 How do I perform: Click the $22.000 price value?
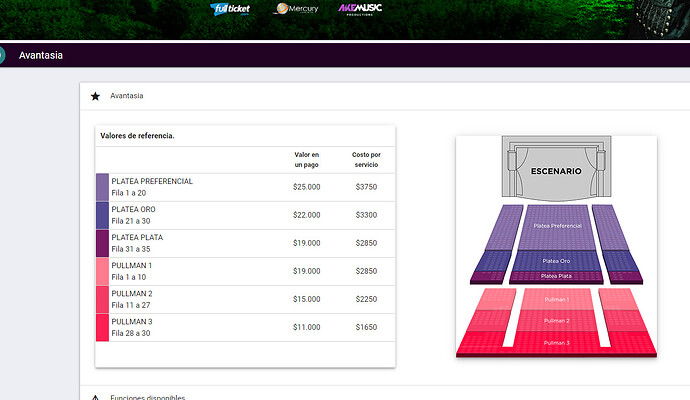[x=307, y=215]
